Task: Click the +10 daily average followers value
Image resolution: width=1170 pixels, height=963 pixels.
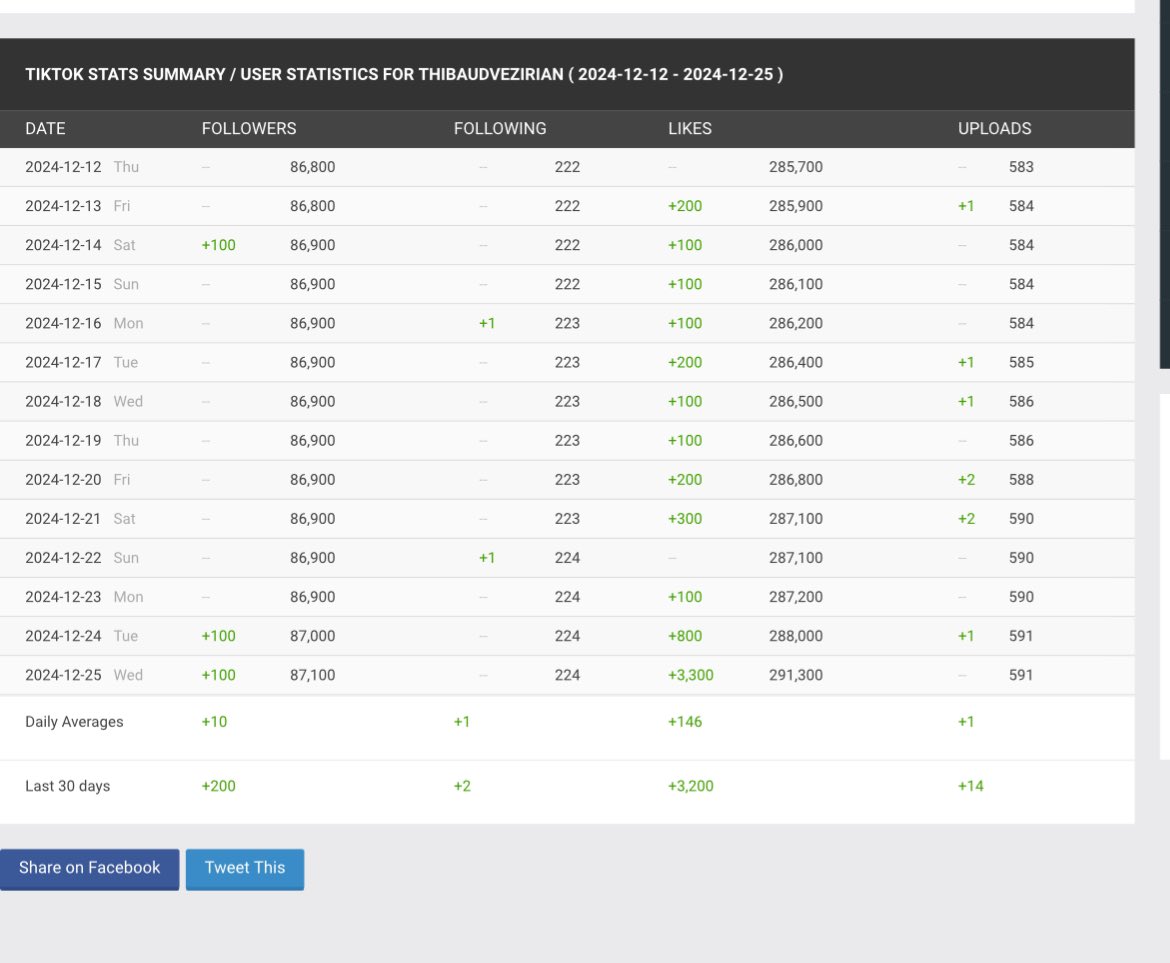Action: click(214, 722)
